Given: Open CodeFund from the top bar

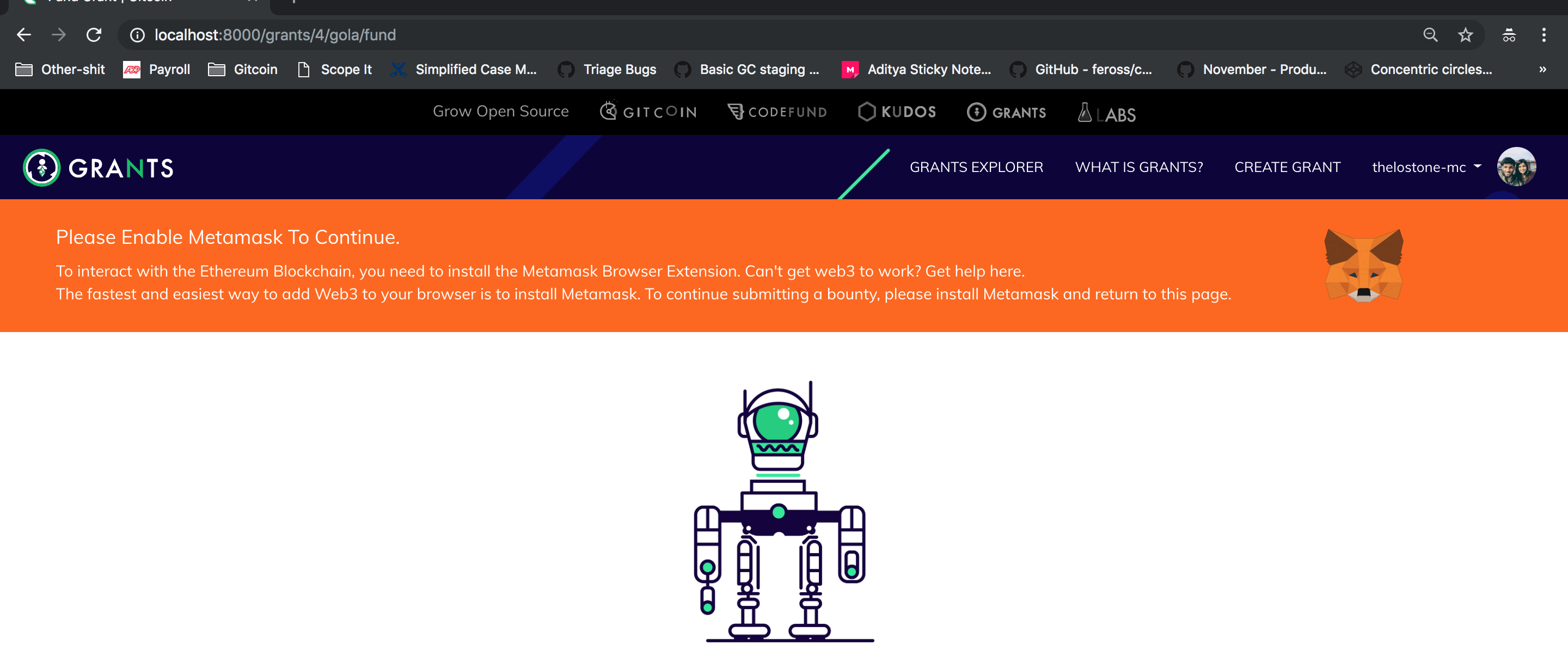Looking at the screenshot, I should coord(777,112).
